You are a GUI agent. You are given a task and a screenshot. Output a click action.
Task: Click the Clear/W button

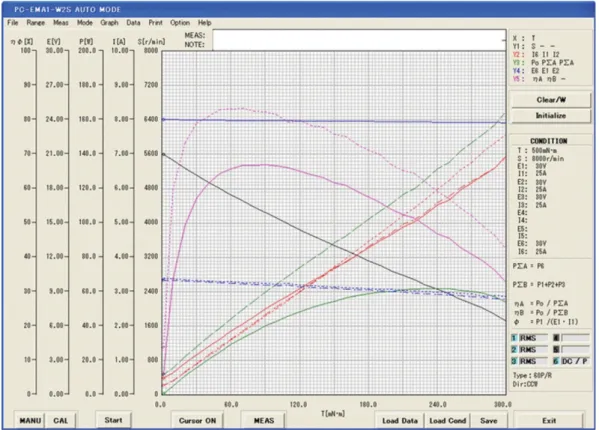pos(551,100)
